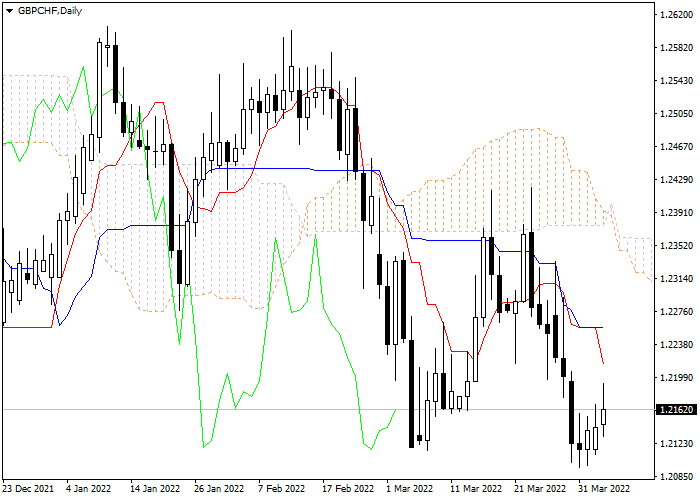Click the 1.23520 price axis label
700x500 pixels.
(x=676, y=246)
